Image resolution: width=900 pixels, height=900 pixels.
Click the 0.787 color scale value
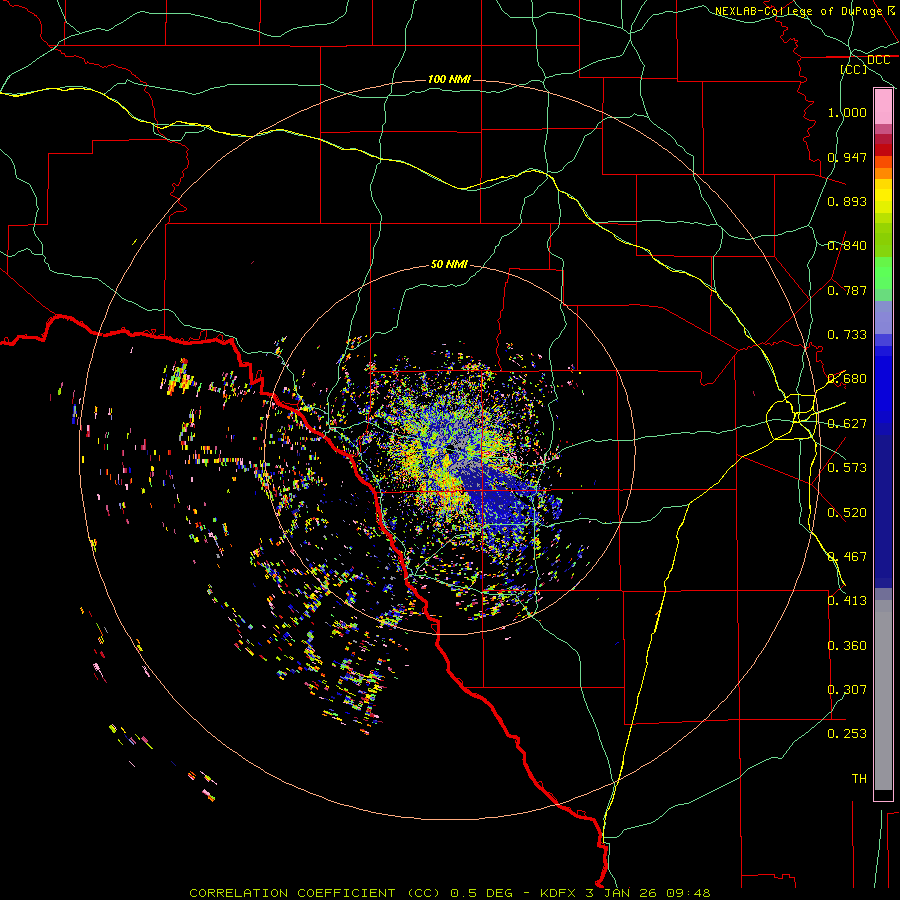(x=847, y=290)
